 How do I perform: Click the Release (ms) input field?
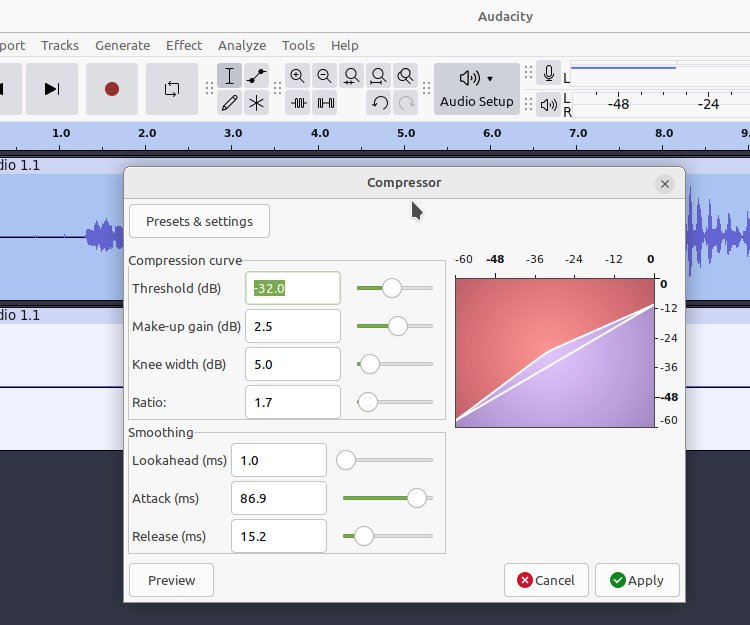pyautogui.click(x=279, y=536)
